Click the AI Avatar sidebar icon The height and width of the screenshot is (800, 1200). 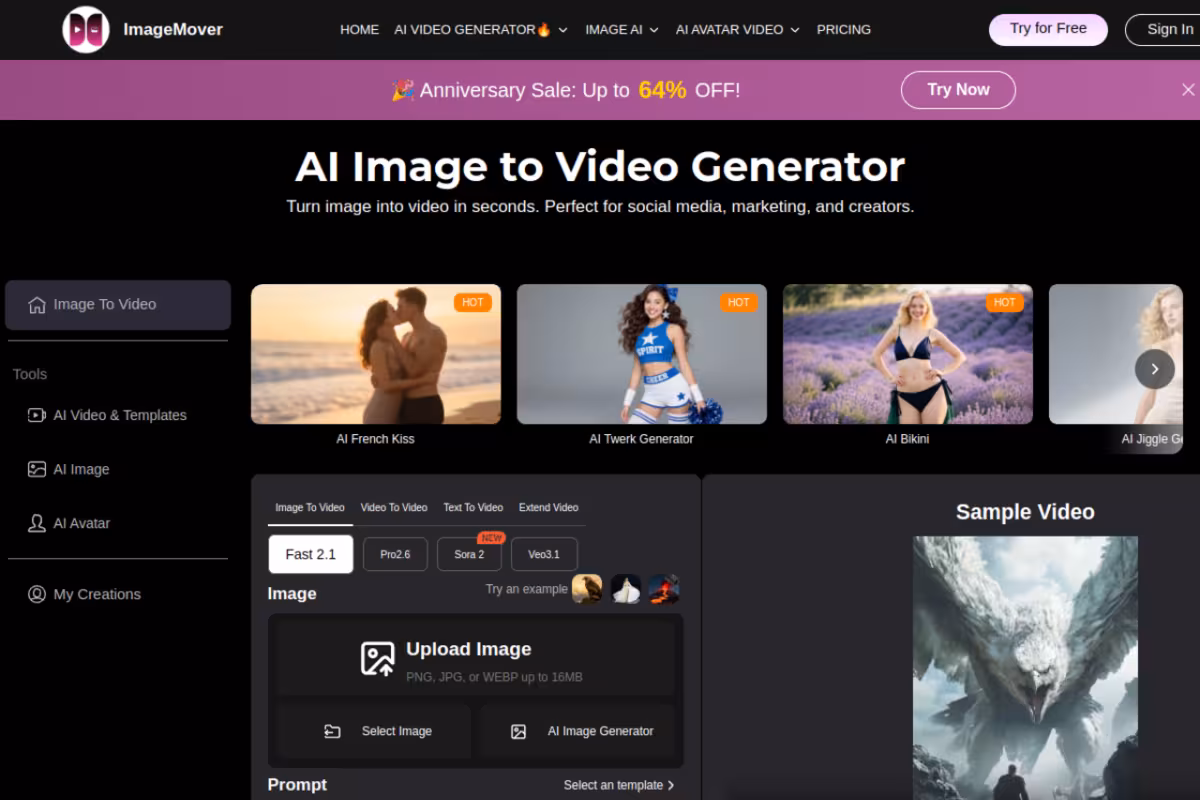click(x=37, y=523)
